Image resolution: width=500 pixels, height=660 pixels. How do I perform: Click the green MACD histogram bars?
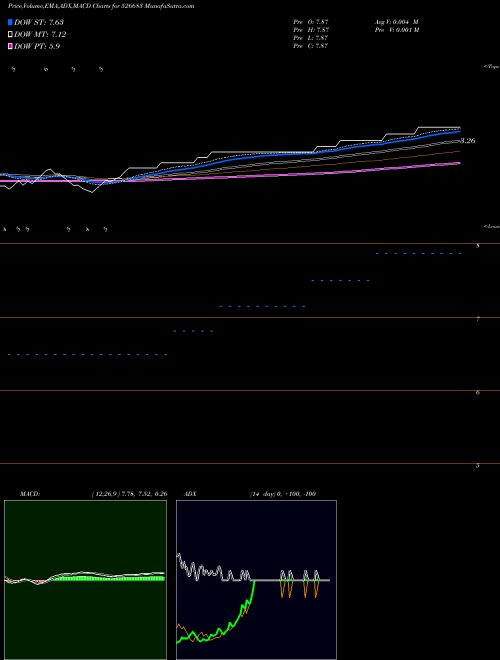coord(109,578)
